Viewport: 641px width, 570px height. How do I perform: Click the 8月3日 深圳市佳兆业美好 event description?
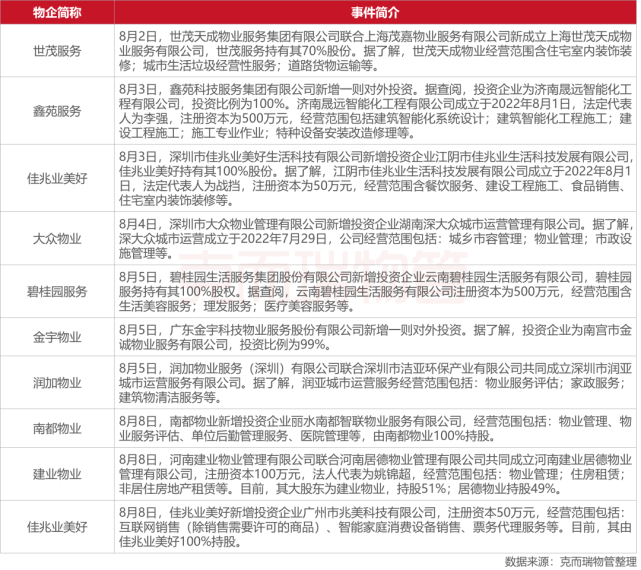[375, 178]
